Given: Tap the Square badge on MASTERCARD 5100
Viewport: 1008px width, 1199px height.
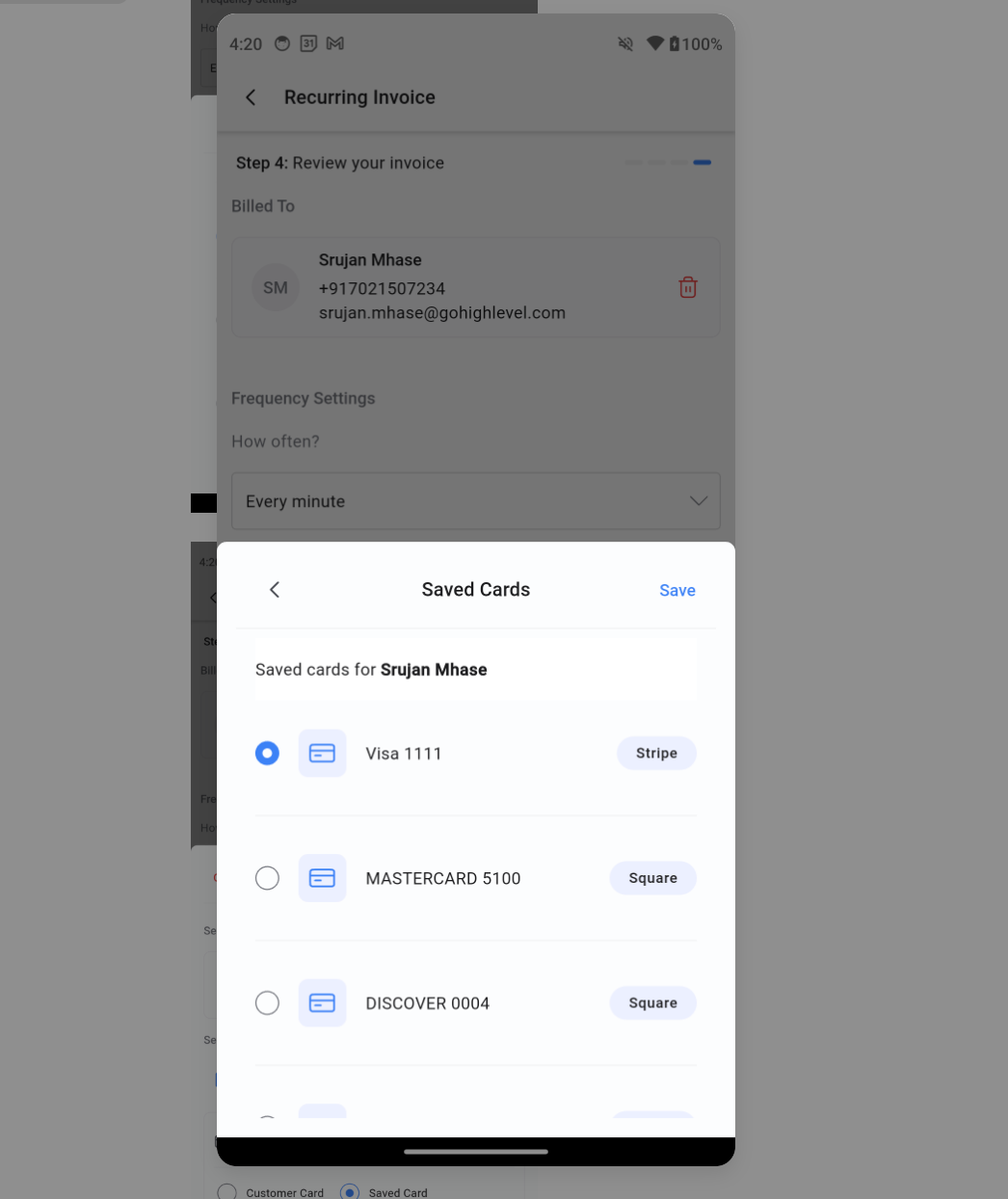Looking at the screenshot, I should coord(652,878).
